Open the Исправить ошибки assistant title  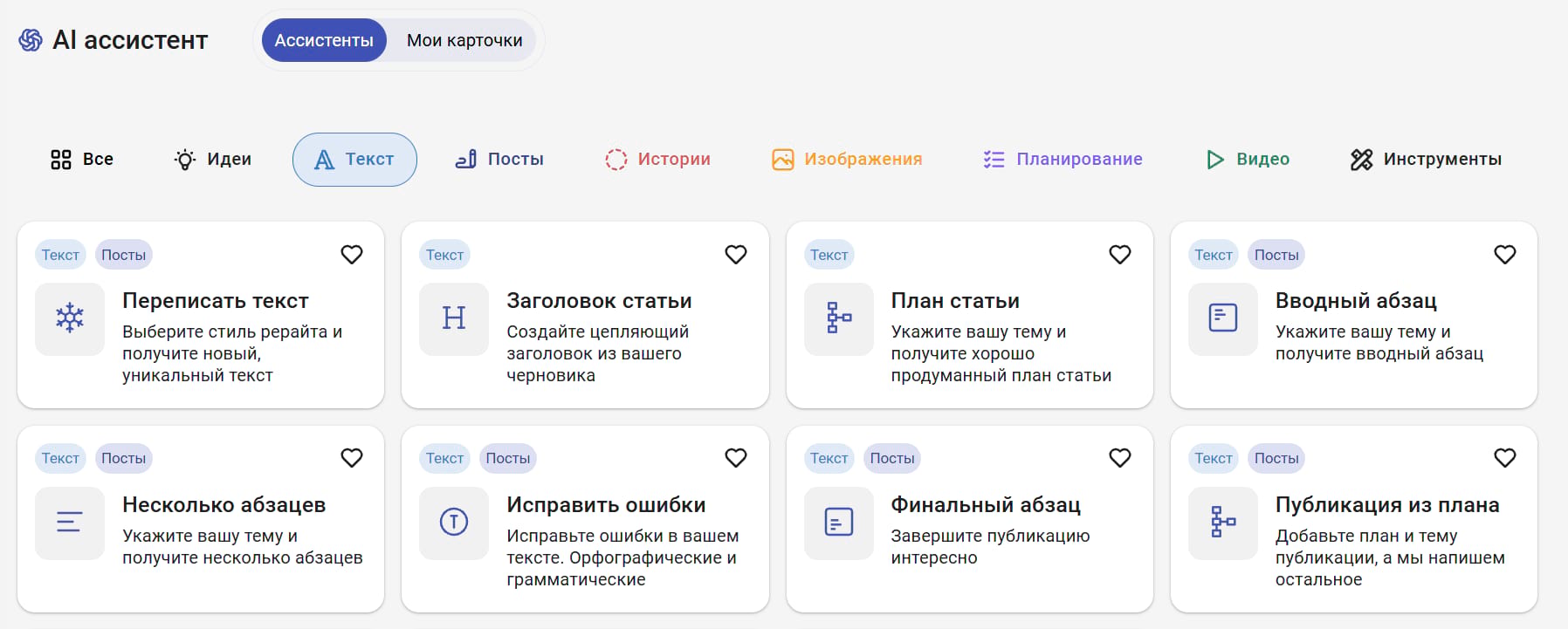pyautogui.click(x=606, y=505)
